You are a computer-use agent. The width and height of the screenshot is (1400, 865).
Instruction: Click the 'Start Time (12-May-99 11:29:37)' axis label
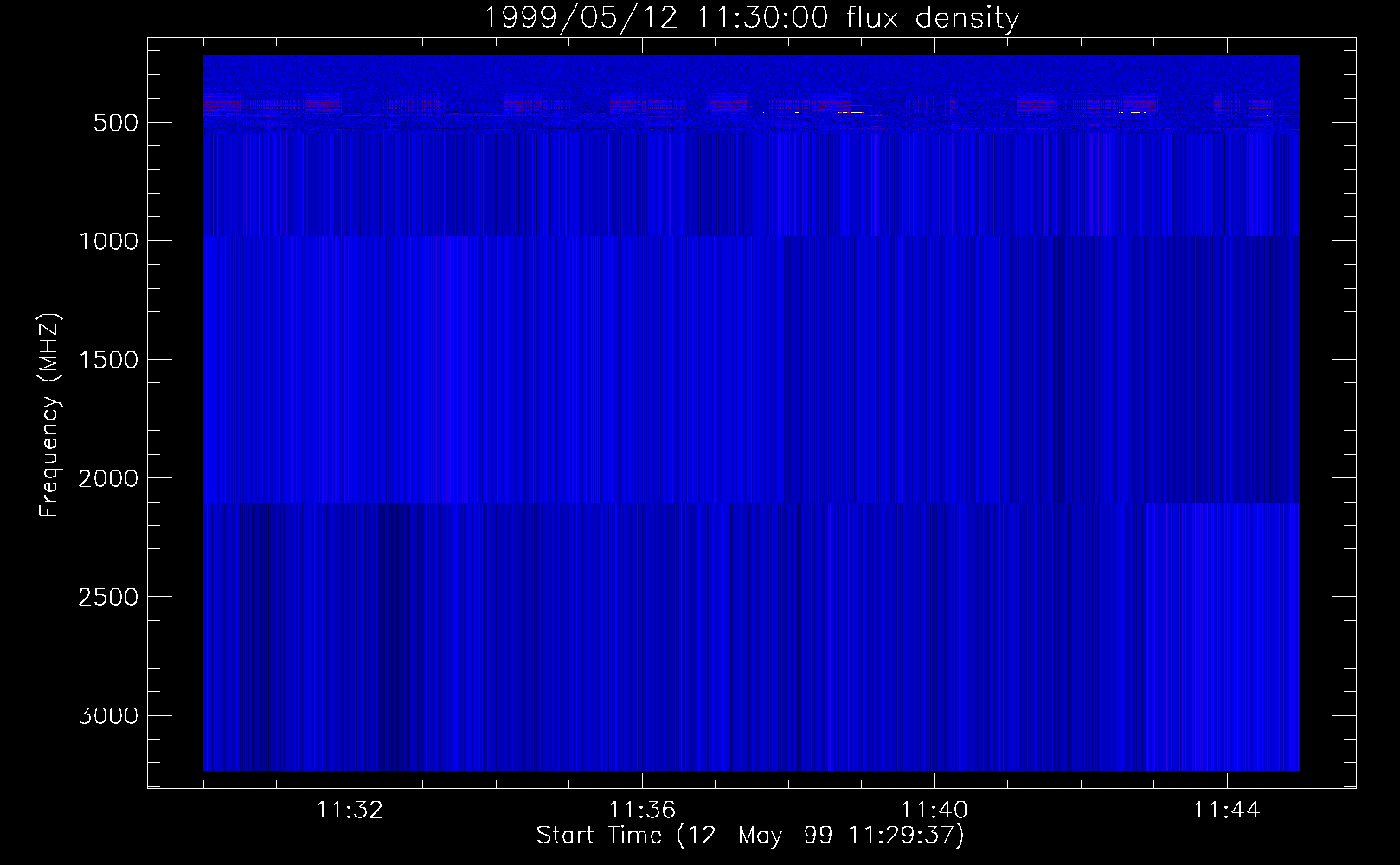(750, 836)
